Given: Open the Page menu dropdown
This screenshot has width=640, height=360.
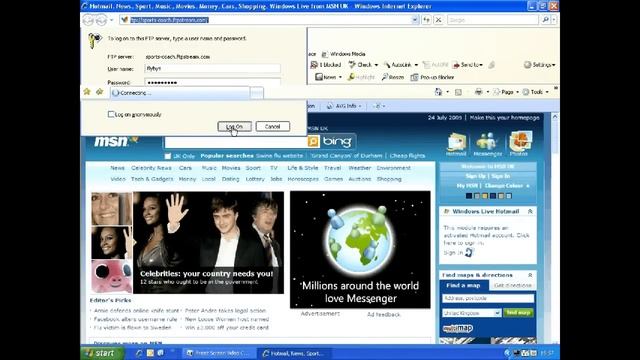Looking at the screenshot, I should tap(517, 92).
